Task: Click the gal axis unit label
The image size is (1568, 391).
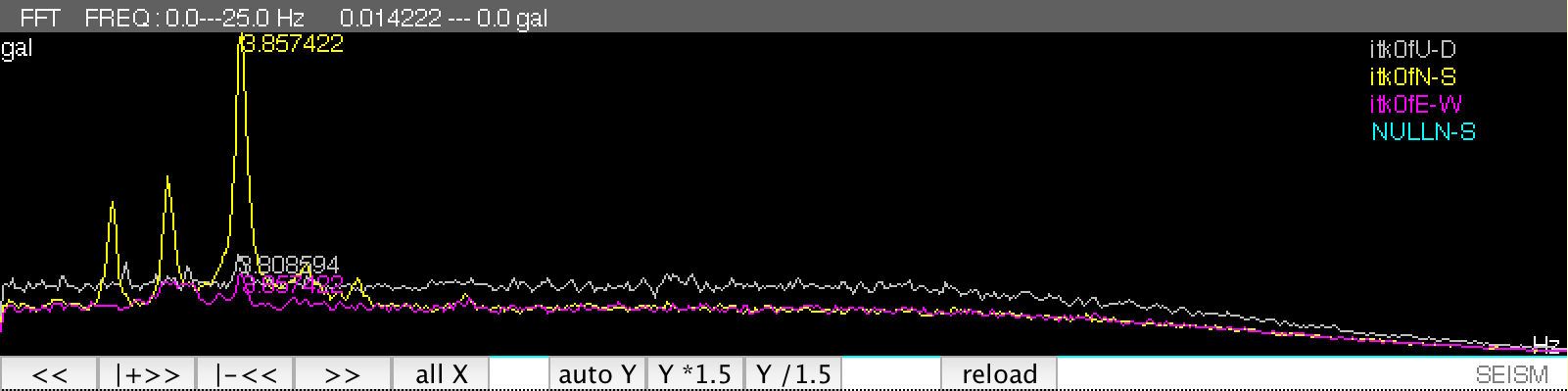Action: [x=17, y=48]
